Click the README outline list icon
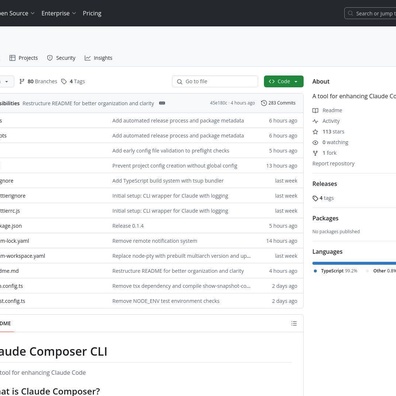Image resolution: width=396 pixels, height=396 pixels. pos(294,323)
